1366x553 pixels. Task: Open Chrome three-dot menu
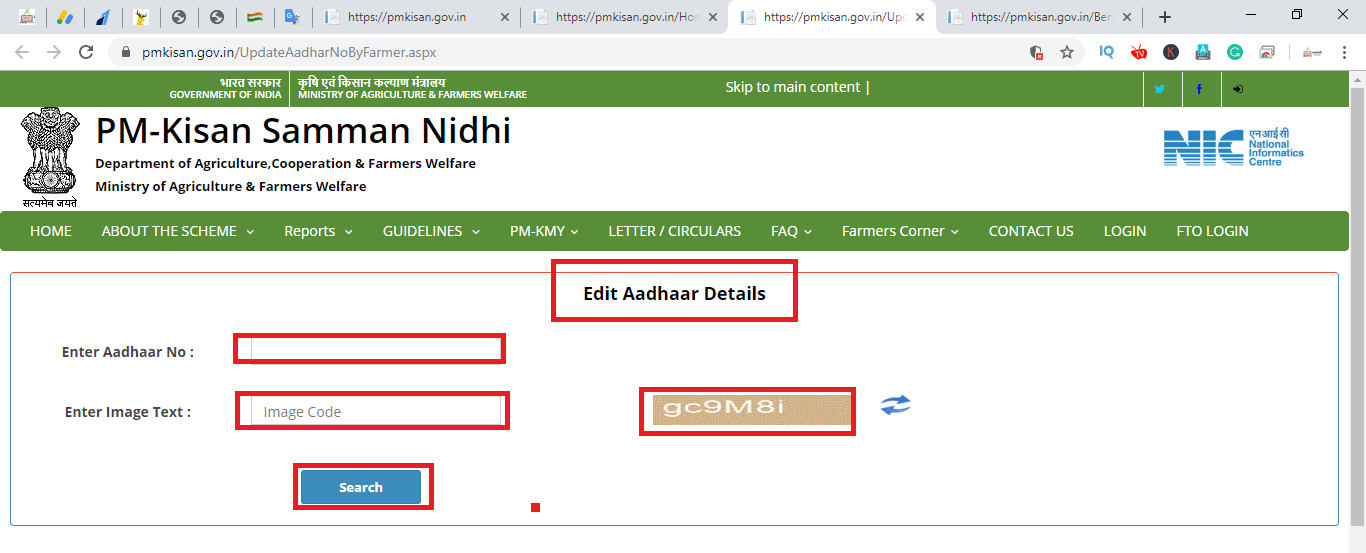click(1343, 52)
